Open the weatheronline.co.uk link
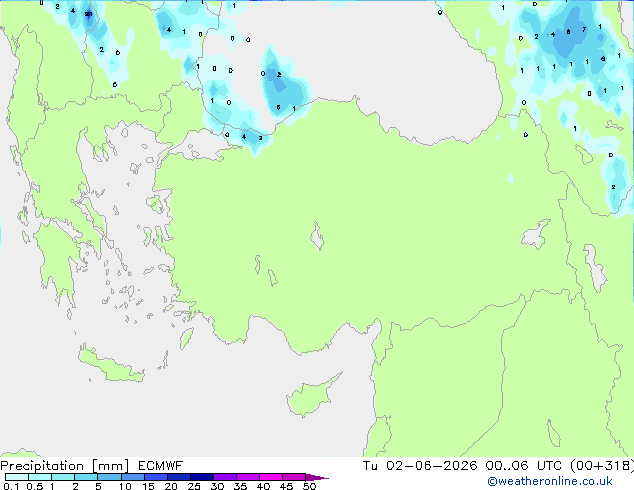The height and width of the screenshot is (490, 634). [550, 481]
